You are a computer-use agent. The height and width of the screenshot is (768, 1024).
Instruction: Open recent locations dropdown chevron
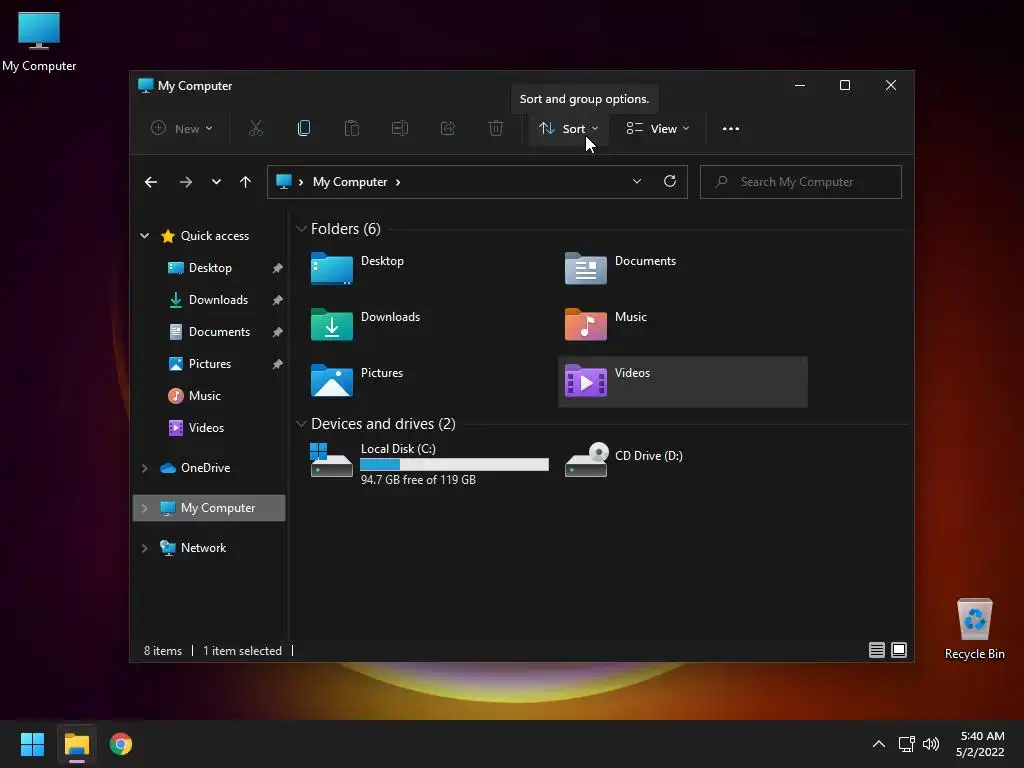click(x=216, y=182)
